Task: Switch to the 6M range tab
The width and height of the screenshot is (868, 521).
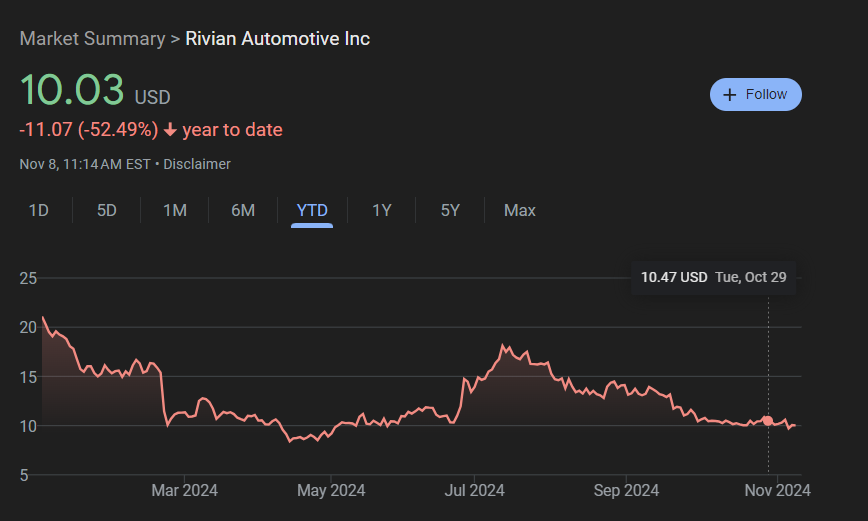Action: [x=243, y=210]
